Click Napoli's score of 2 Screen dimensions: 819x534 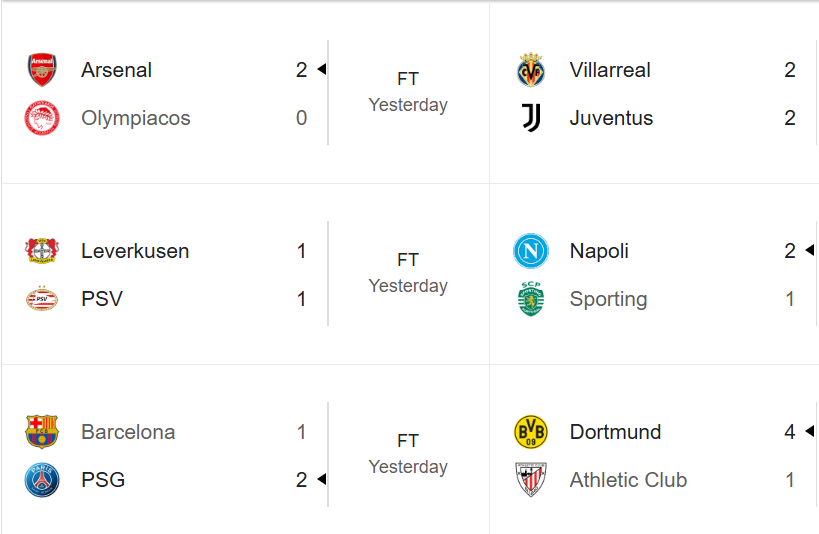790,251
